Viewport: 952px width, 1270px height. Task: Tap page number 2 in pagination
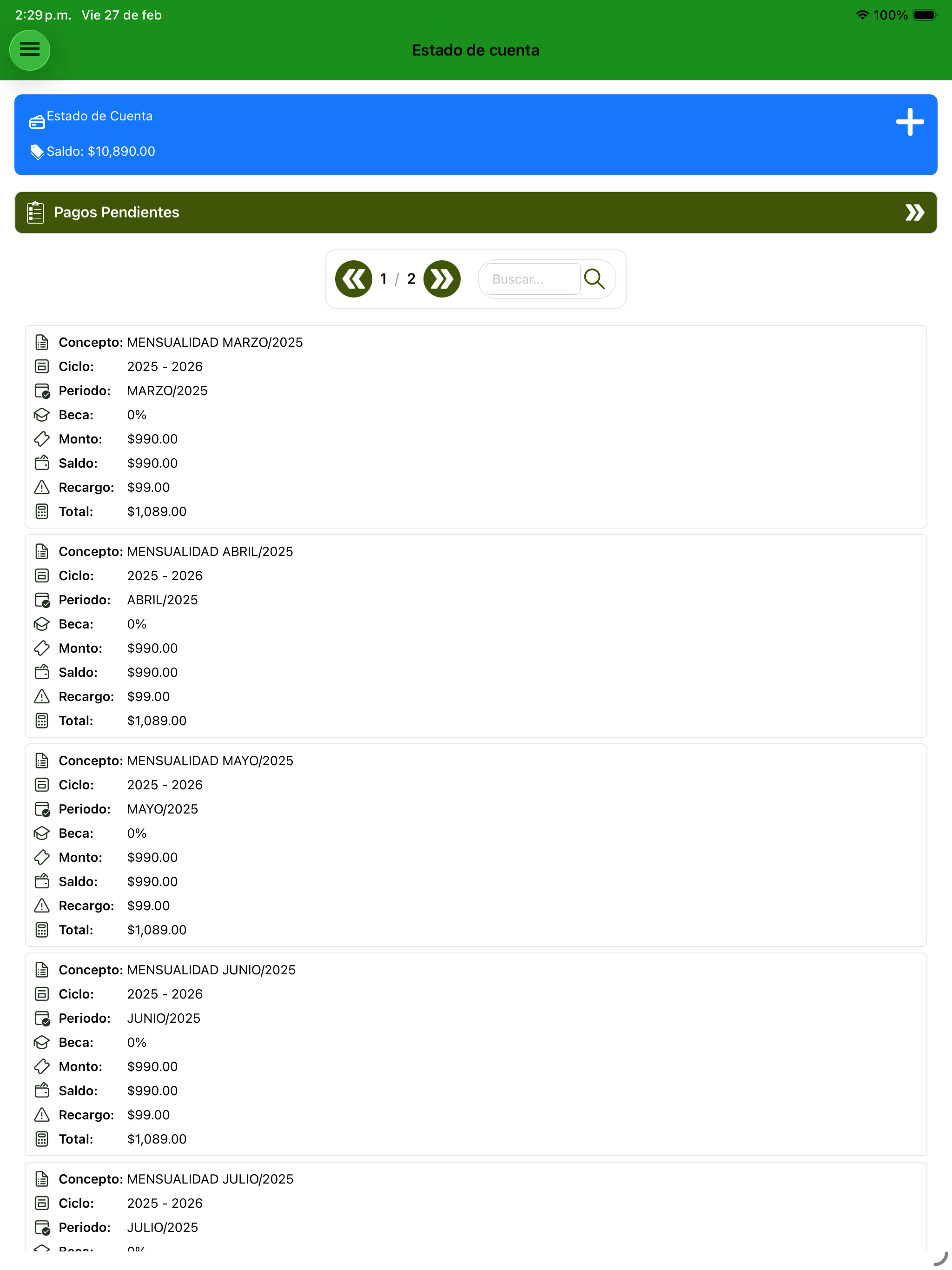click(411, 279)
